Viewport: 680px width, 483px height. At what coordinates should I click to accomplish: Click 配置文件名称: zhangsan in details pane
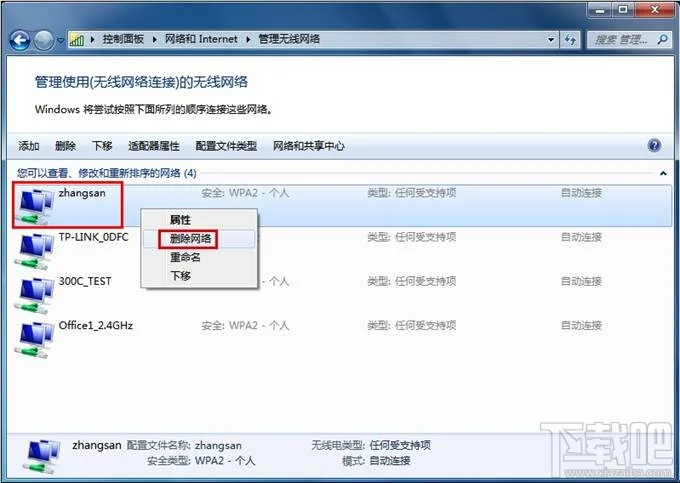(184, 445)
